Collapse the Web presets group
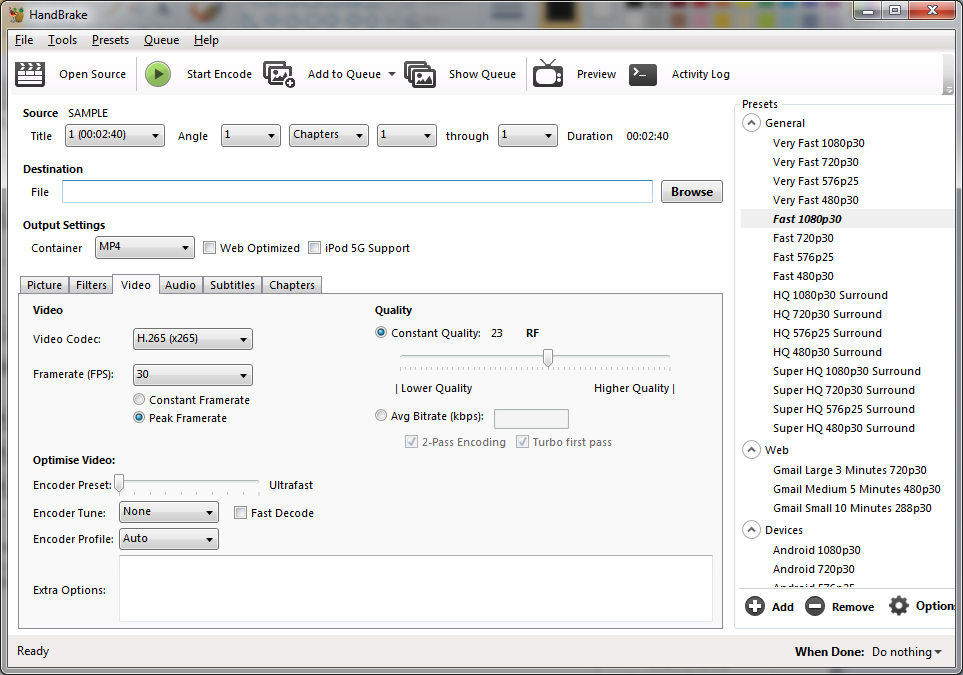The image size is (963, 675). point(751,450)
